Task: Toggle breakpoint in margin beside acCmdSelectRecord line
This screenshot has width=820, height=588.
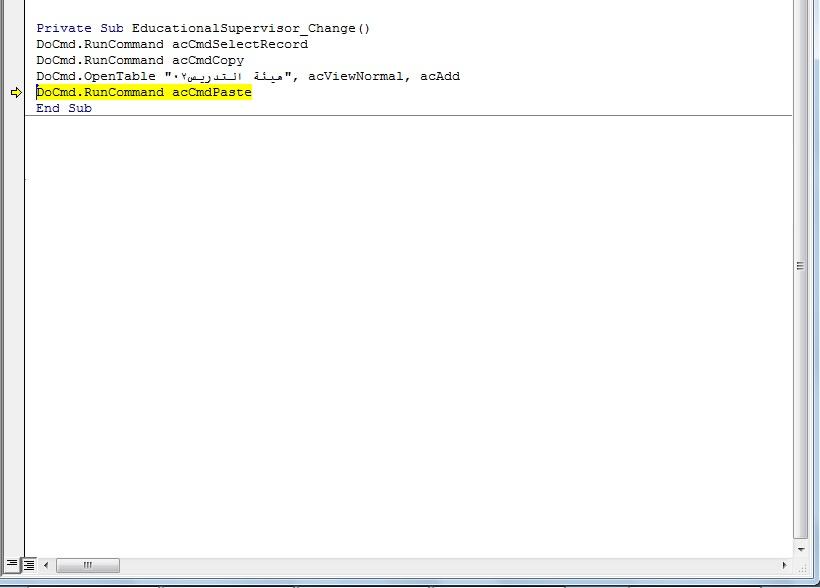Action: point(16,44)
